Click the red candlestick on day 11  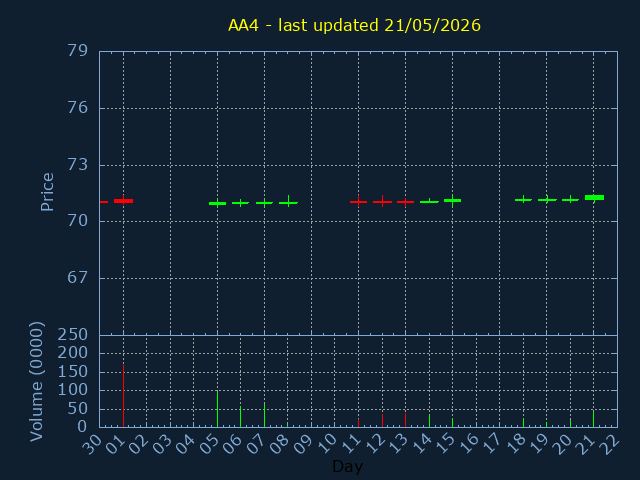[x=358, y=201]
